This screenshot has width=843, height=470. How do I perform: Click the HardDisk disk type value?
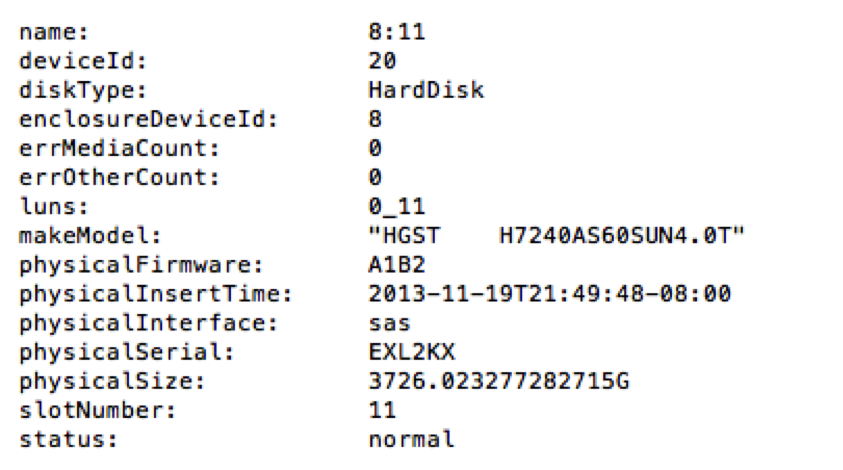(425, 90)
